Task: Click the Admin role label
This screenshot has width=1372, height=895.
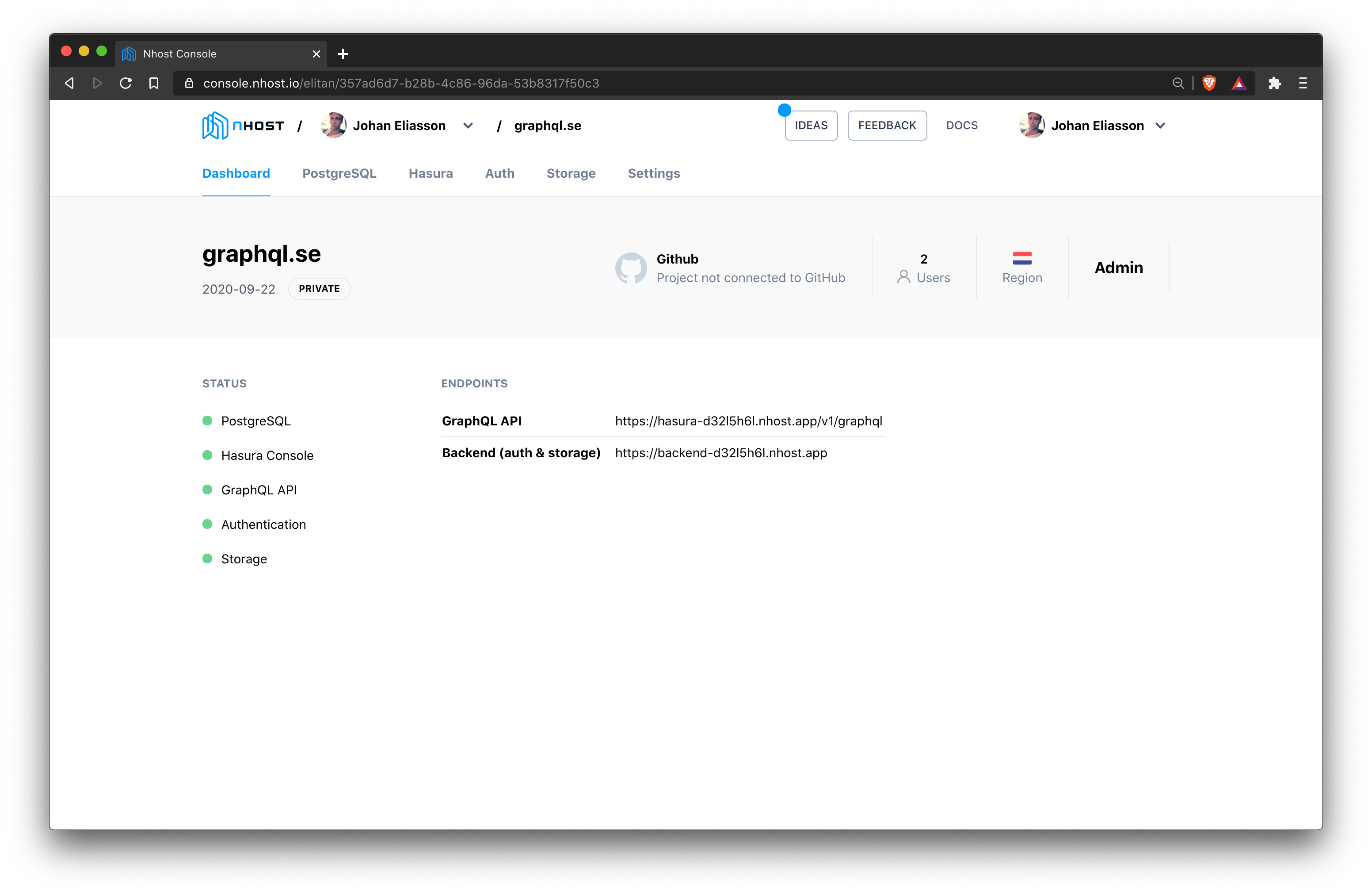Action: 1118,268
